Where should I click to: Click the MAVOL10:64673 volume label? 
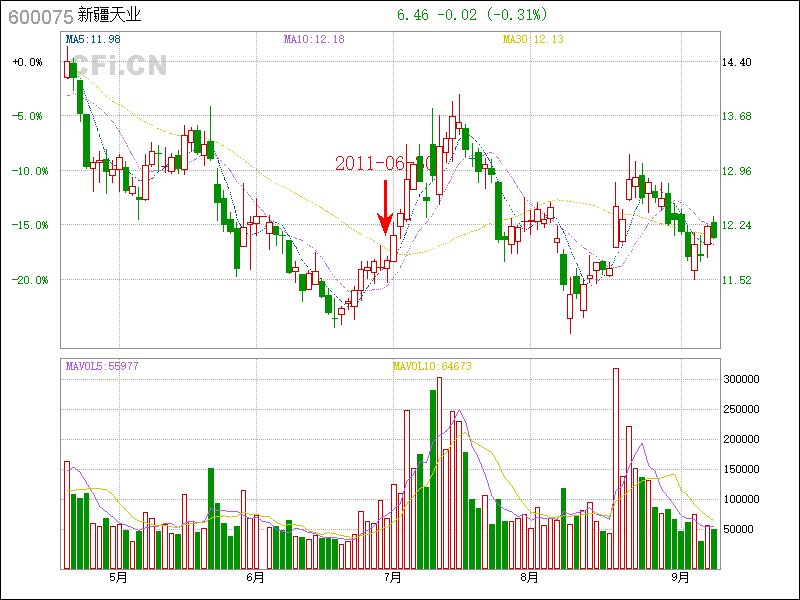431,366
